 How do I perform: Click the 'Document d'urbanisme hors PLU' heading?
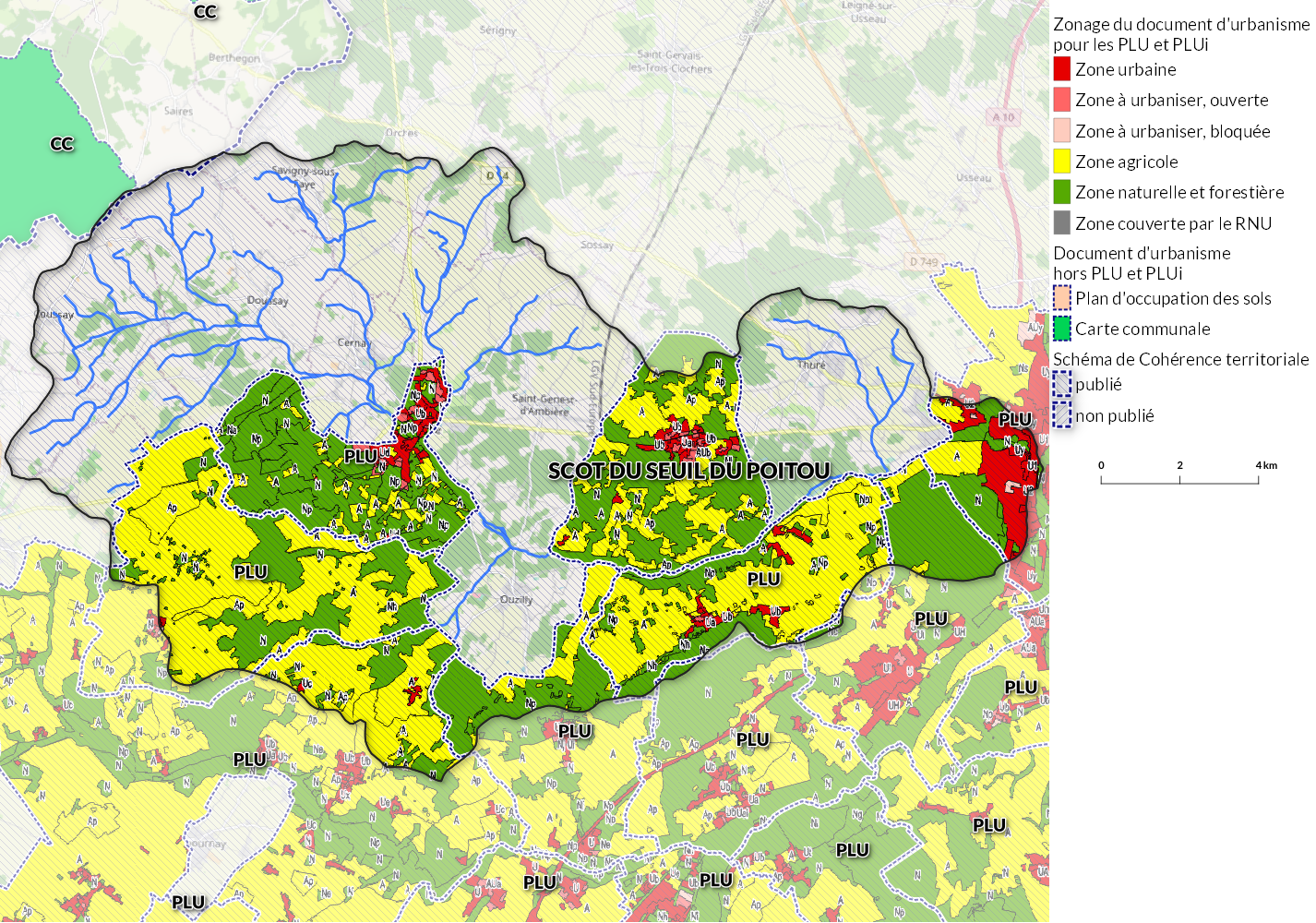click(x=1142, y=263)
